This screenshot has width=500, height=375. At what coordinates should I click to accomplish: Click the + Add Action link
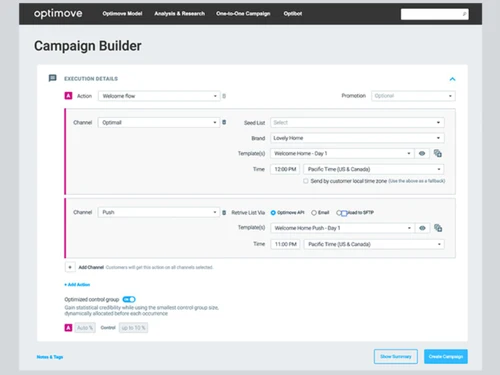tap(77, 285)
